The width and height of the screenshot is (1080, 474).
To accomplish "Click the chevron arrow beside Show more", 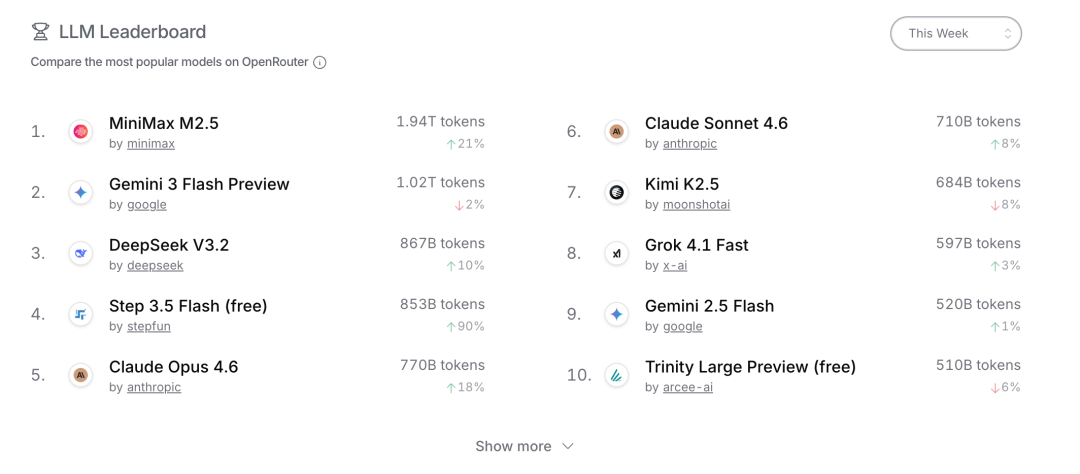I will coord(568,446).
